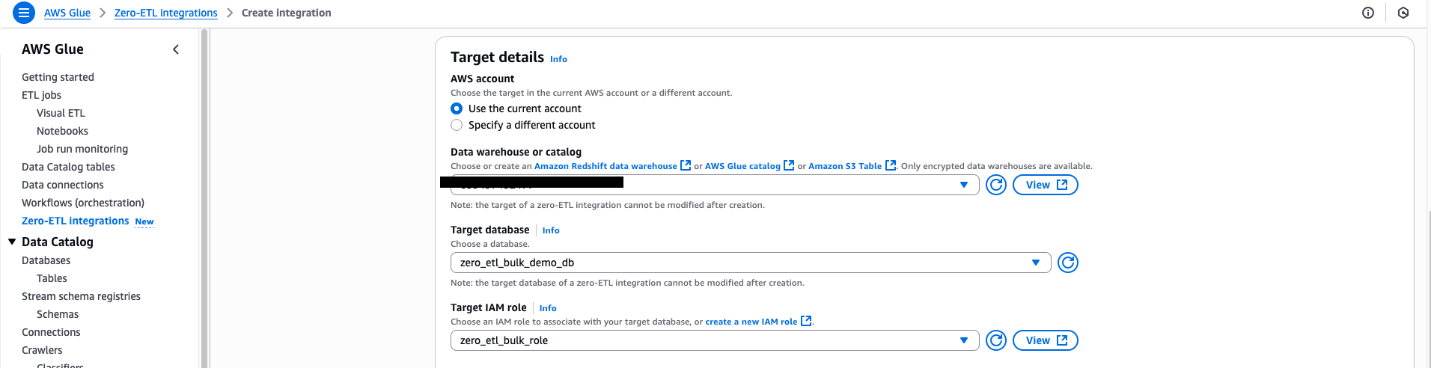This screenshot has height=368, width=1431.
Task: Click the hexagon settings icon at top right
Action: click(1403, 13)
